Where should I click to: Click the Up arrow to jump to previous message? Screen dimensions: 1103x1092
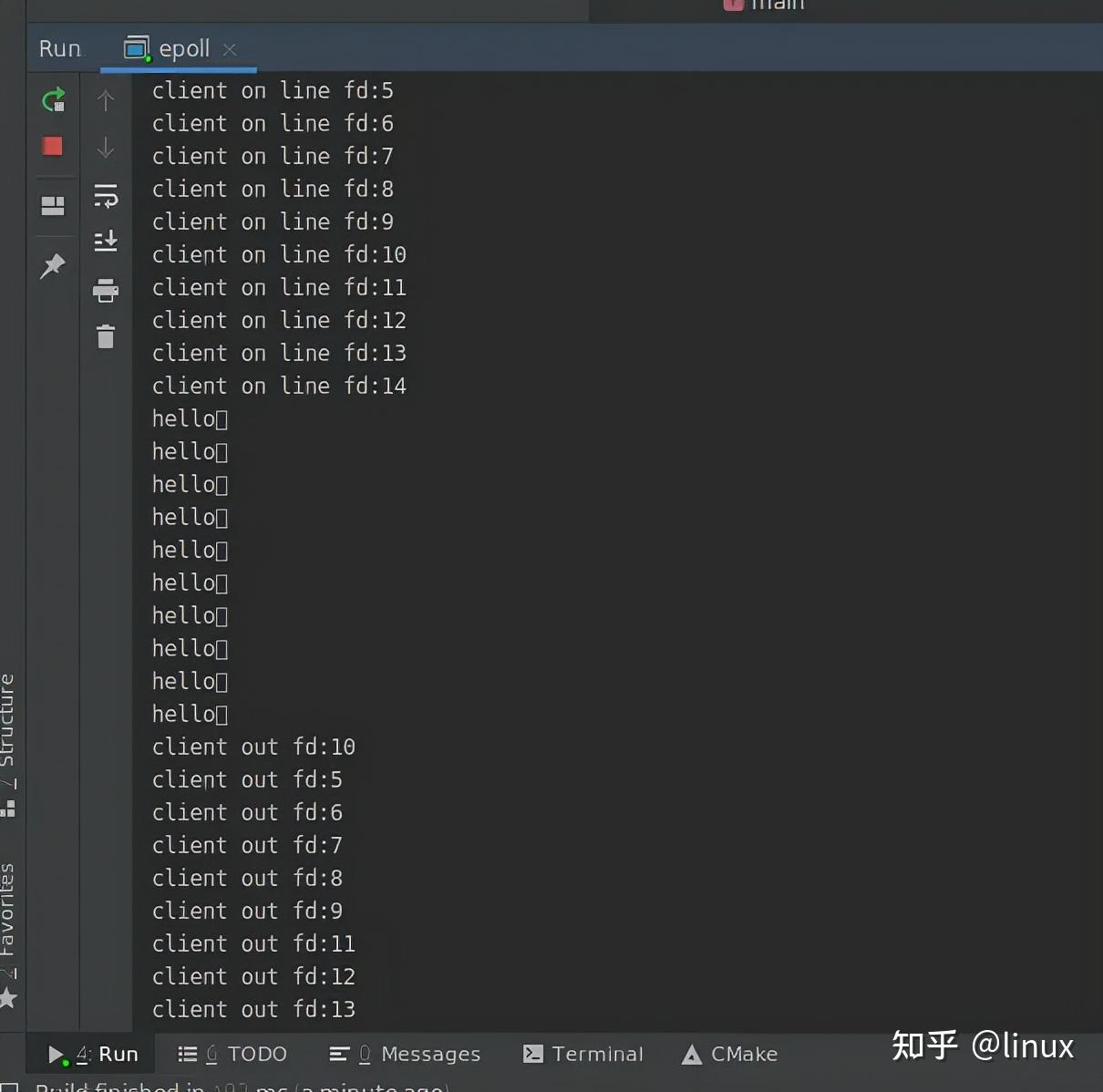point(106,100)
